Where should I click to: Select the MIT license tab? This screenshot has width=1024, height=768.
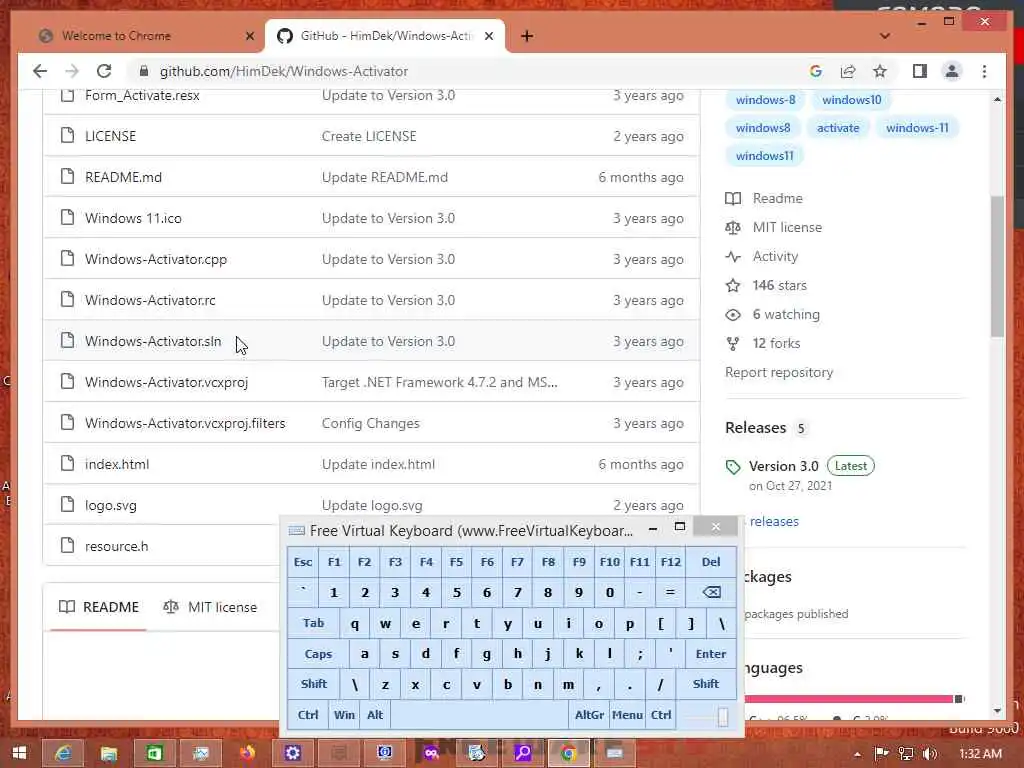coord(210,607)
